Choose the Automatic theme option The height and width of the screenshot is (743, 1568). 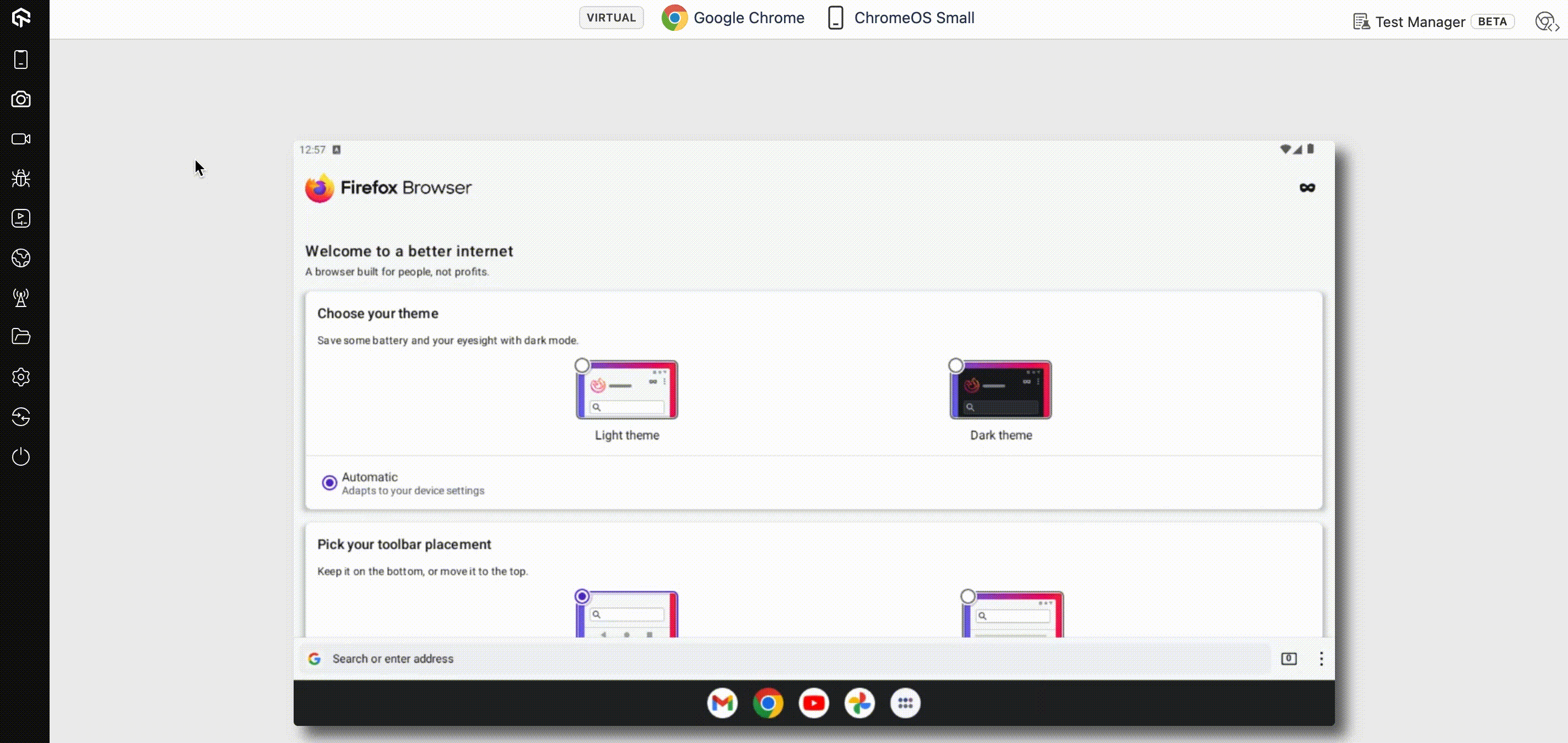pyautogui.click(x=329, y=483)
